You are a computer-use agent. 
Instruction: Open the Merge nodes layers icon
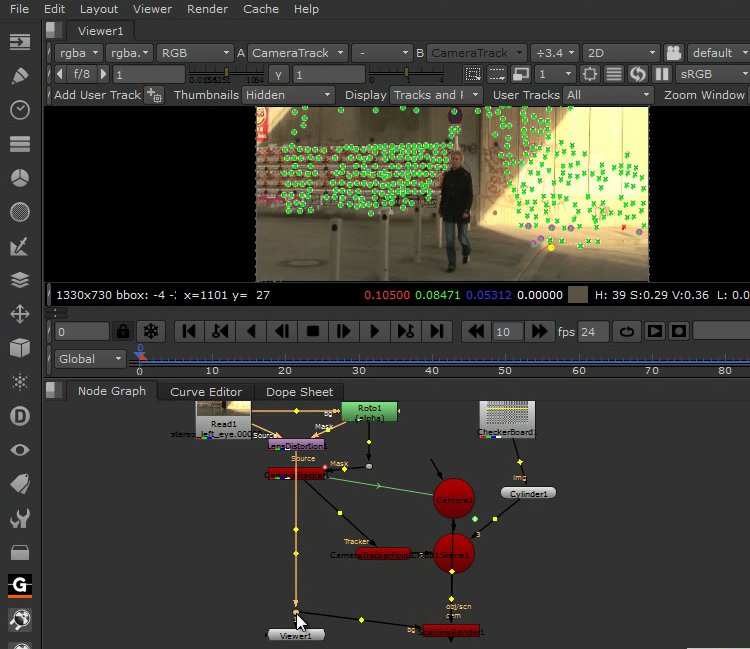click(20, 280)
